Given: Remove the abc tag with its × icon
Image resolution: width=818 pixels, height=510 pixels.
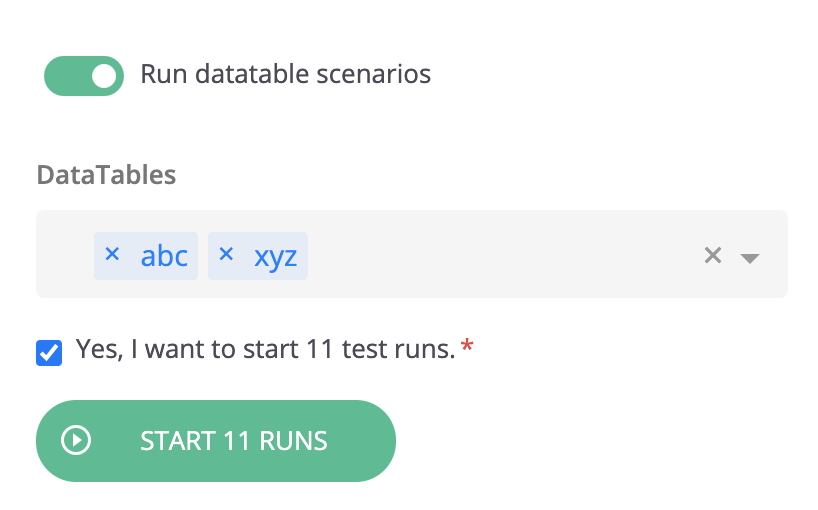Looking at the screenshot, I should [112, 254].
